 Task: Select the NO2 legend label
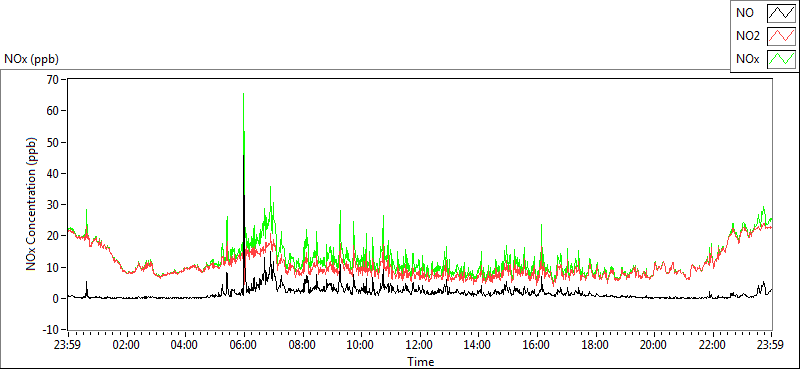(x=748, y=36)
